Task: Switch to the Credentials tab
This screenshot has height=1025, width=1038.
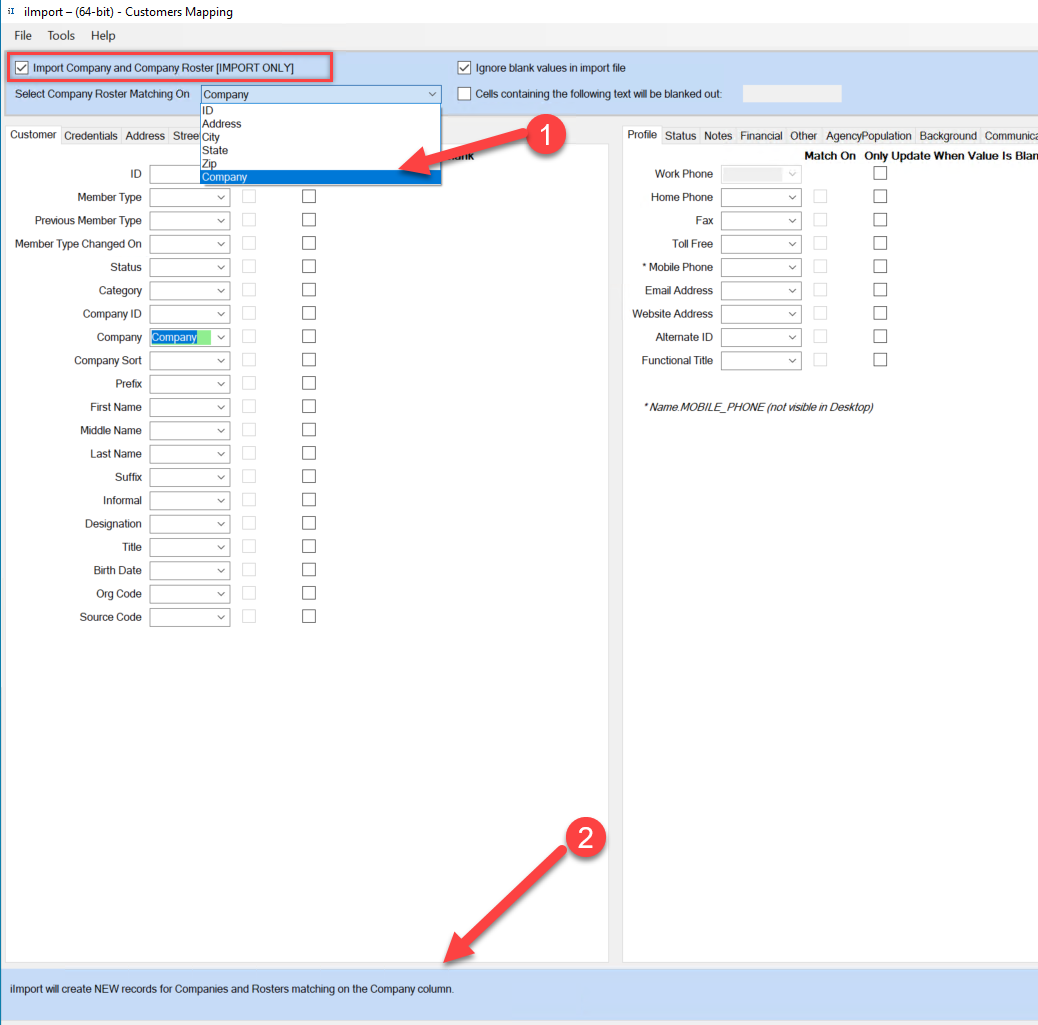Action: coord(91,136)
